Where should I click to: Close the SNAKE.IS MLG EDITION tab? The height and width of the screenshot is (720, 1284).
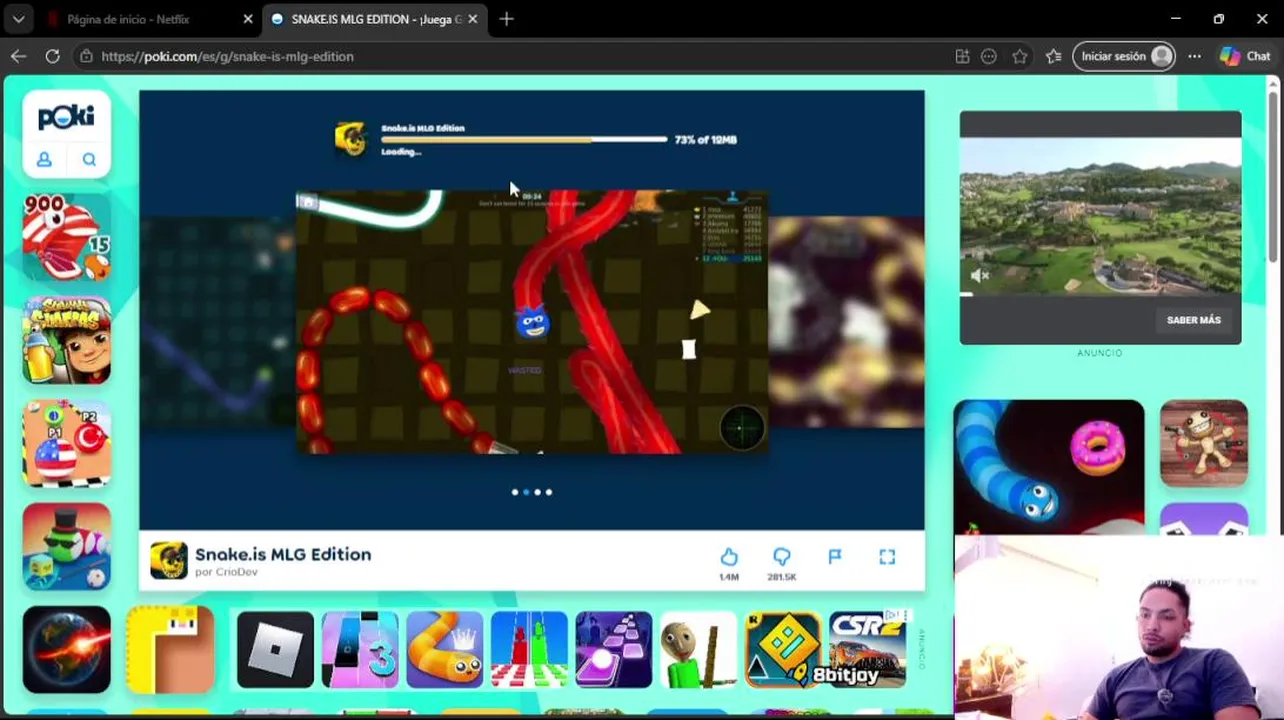click(472, 19)
